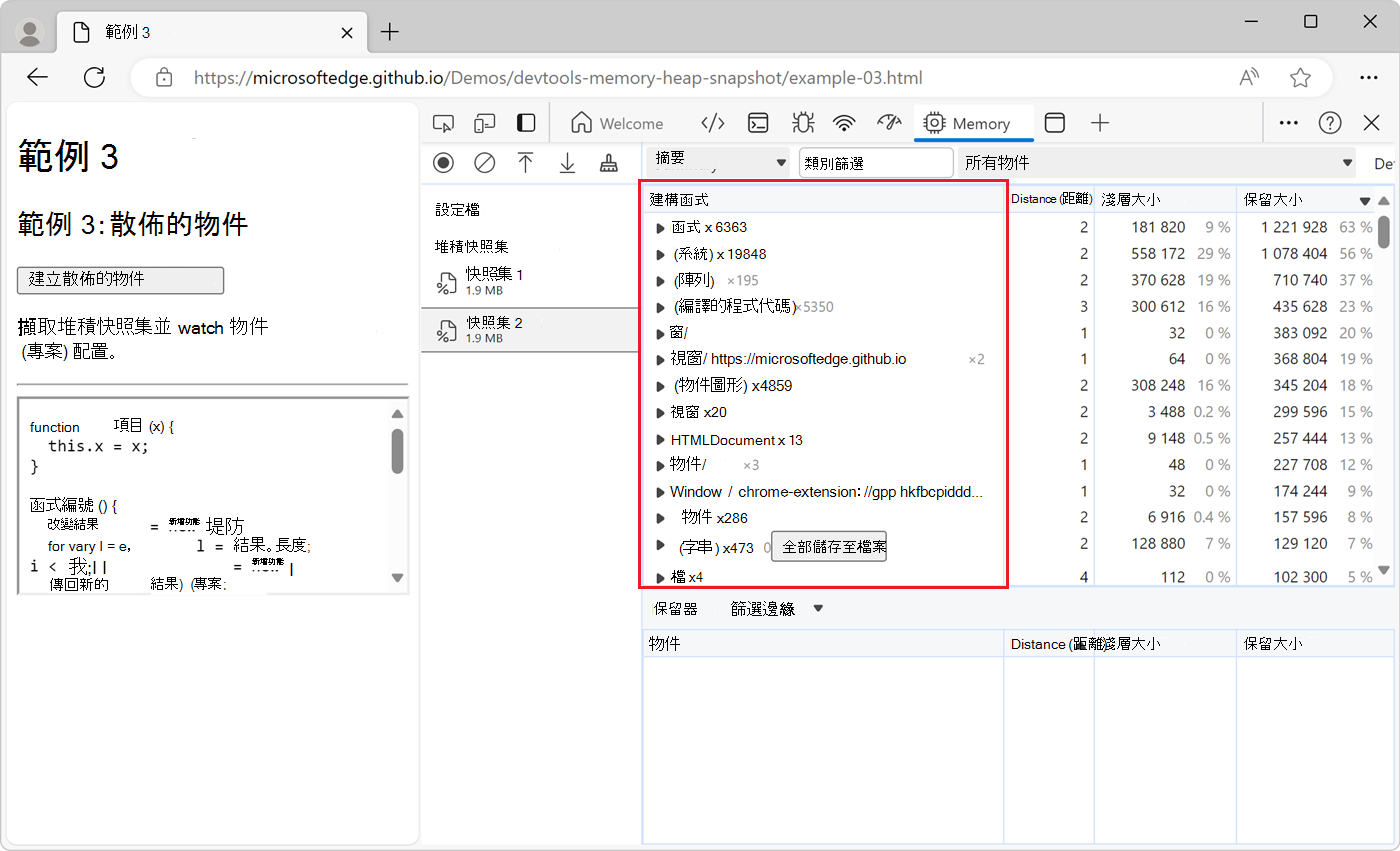
Task: Expand the (系統) x 19848 row
Action: 660,254
